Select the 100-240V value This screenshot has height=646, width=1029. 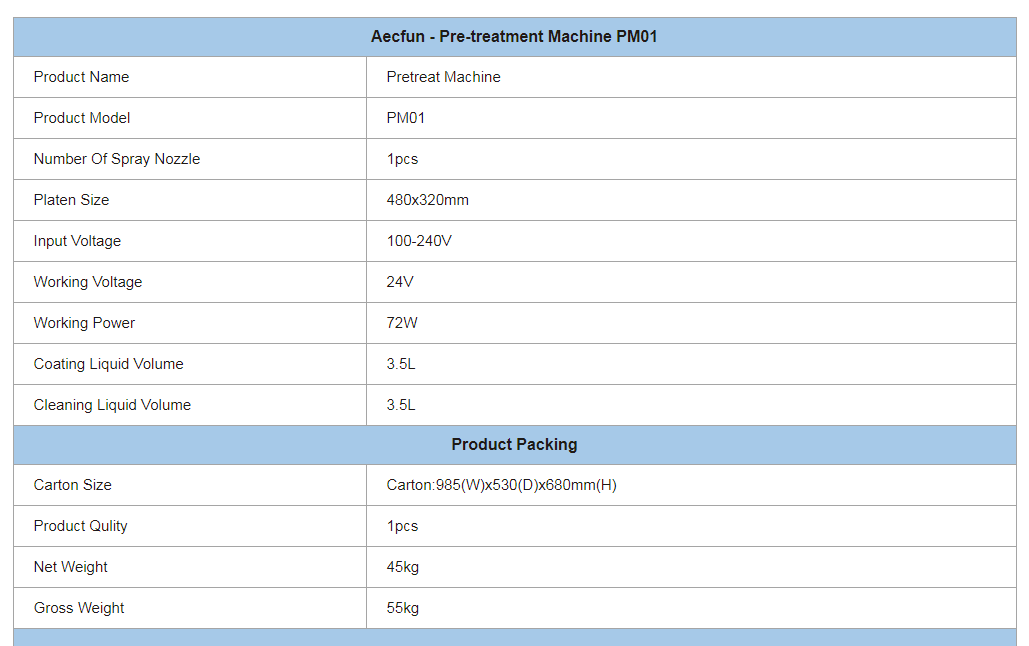point(419,241)
